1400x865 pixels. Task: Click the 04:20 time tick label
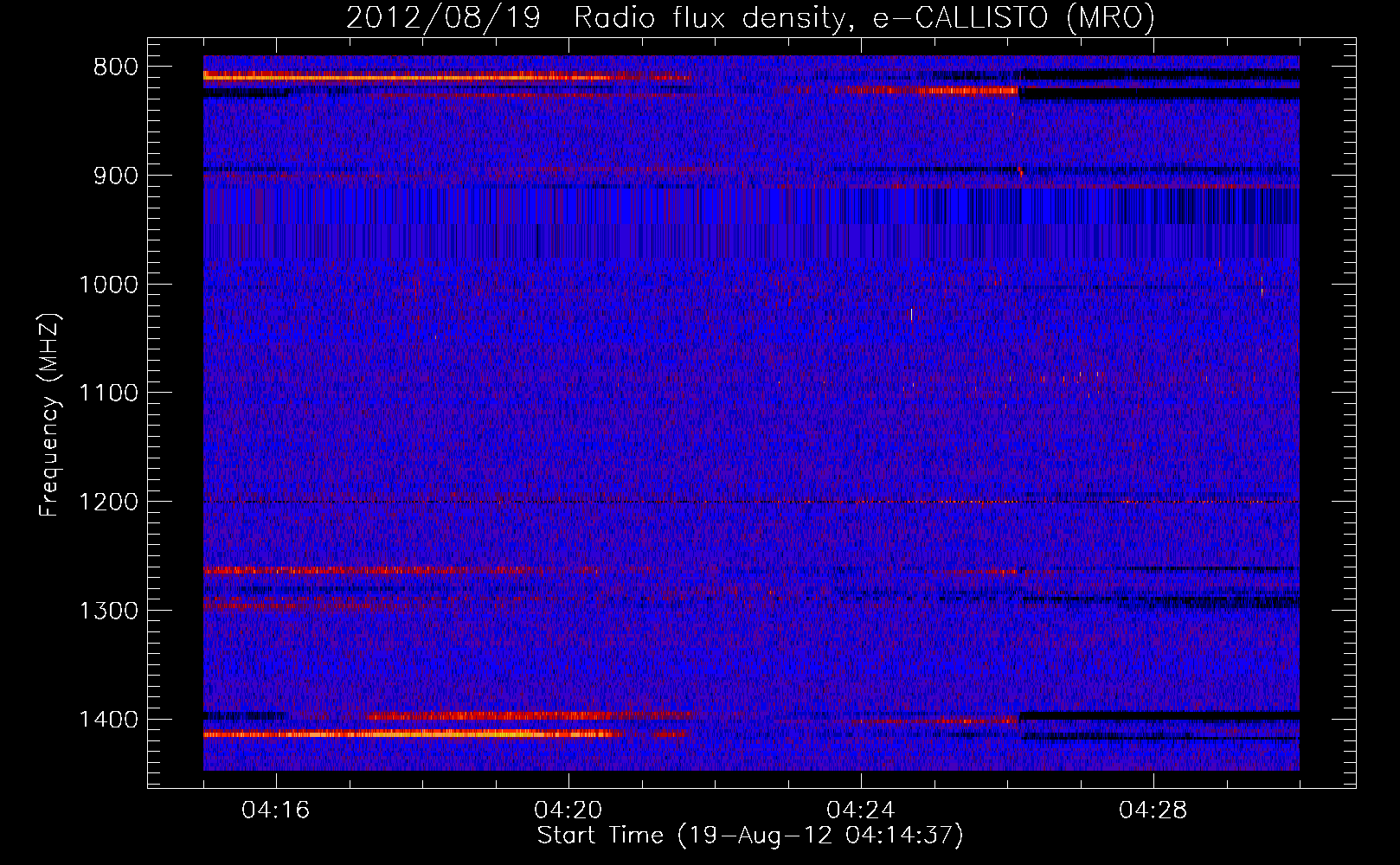(x=568, y=811)
